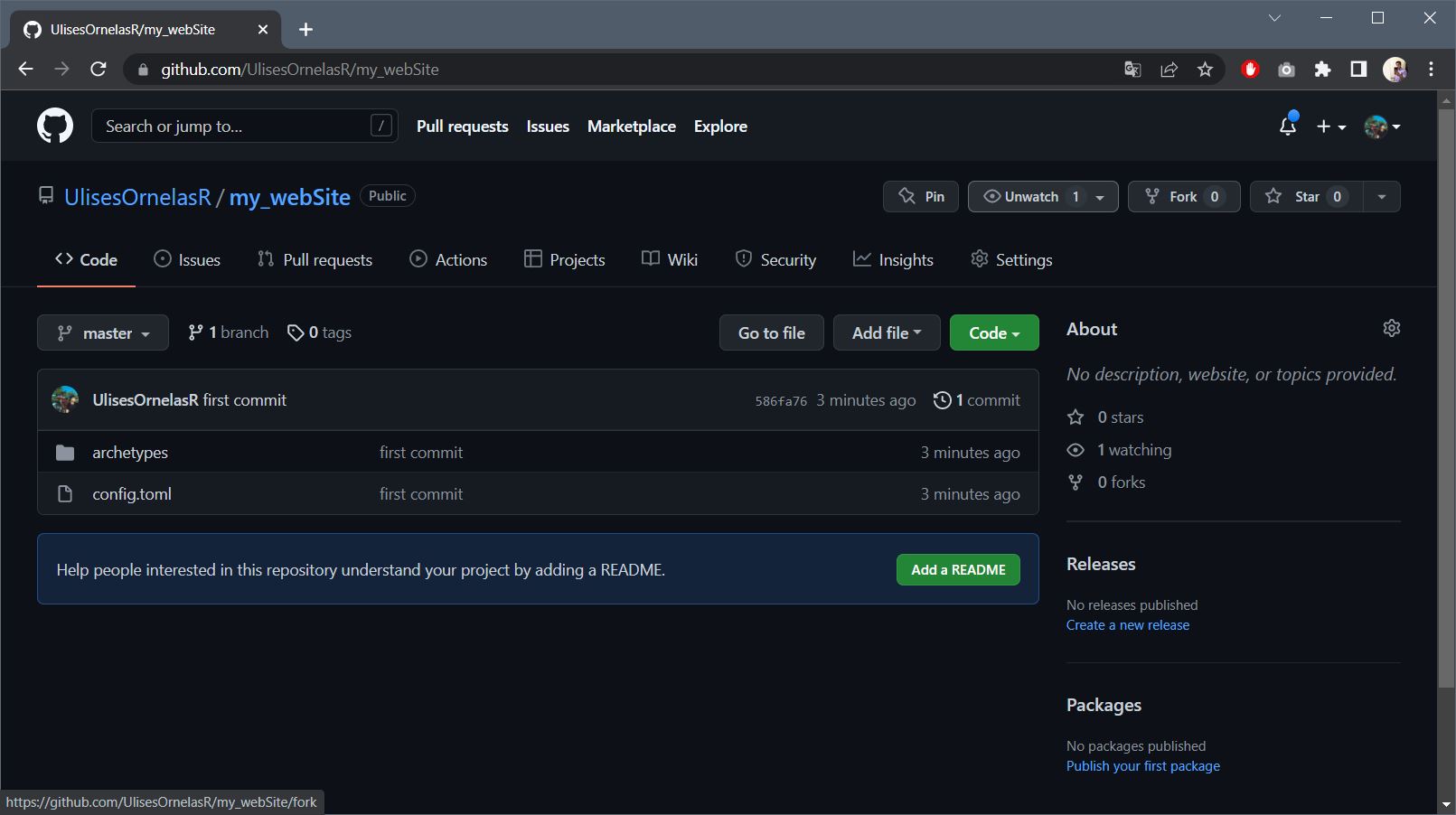Reload the page
The image size is (1456, 815).
99,70
